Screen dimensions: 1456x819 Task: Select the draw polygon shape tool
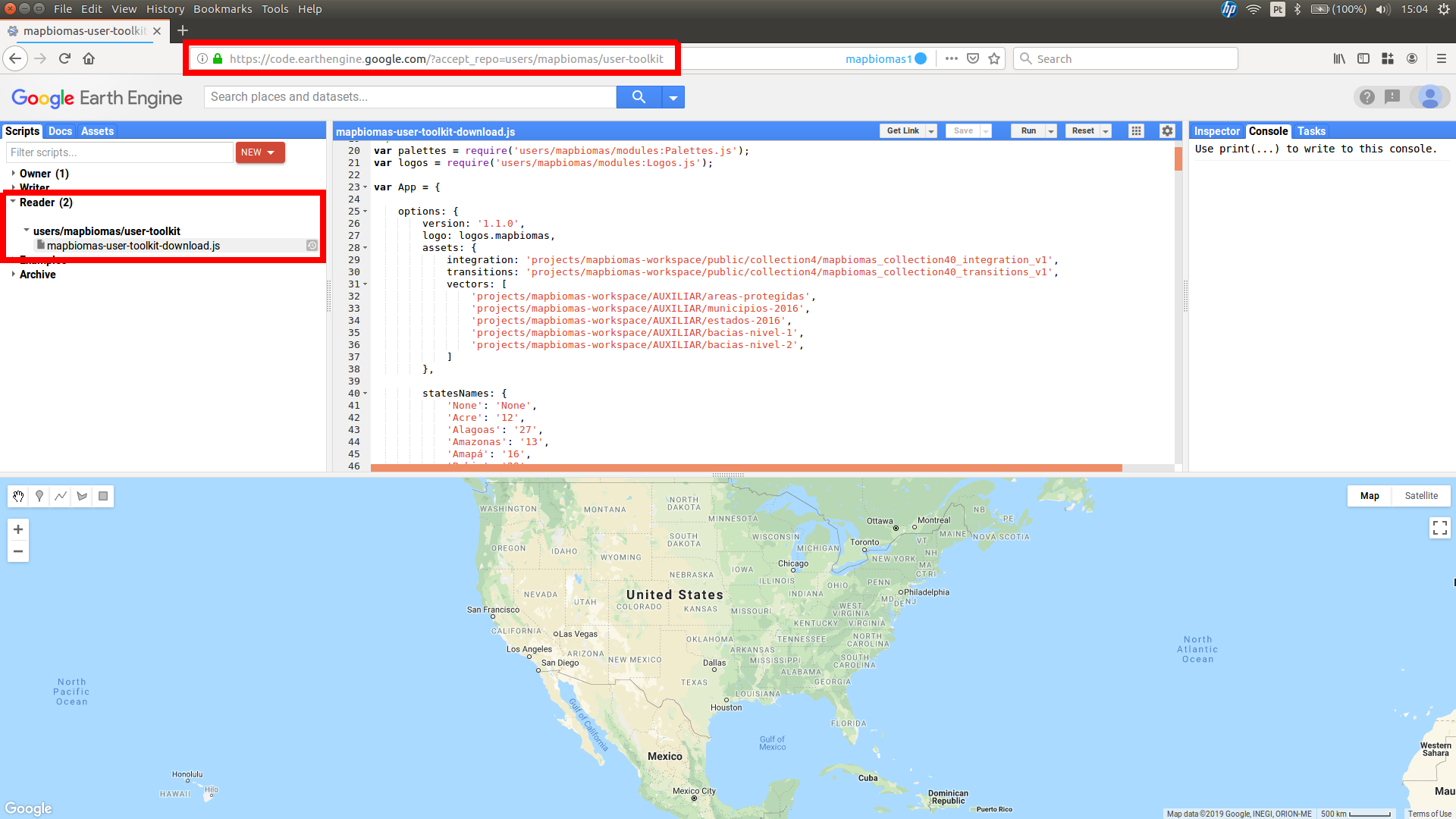[82, 496]
